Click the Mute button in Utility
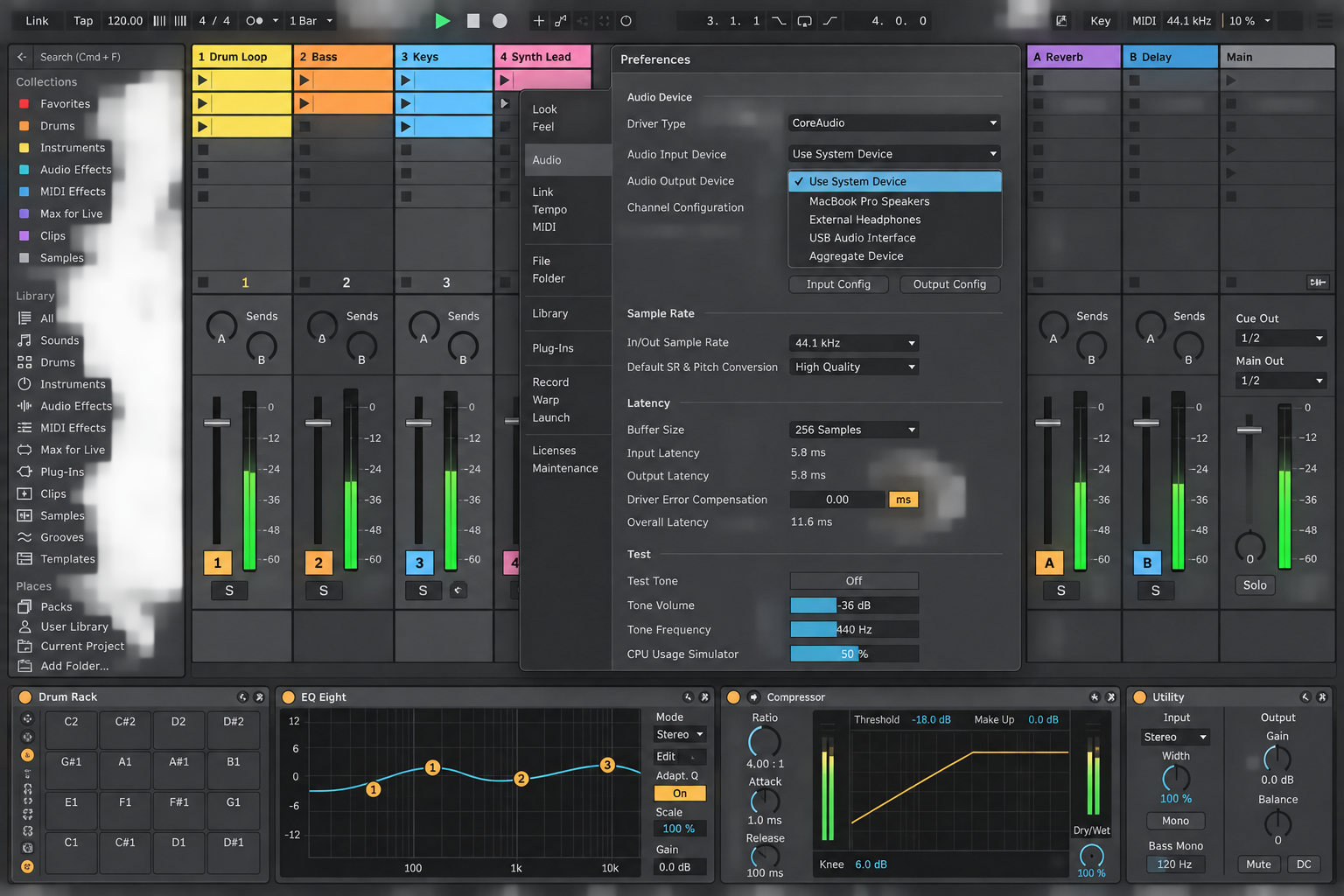Viewport: 1344px width, 896px height. (x=1258, y=864)
